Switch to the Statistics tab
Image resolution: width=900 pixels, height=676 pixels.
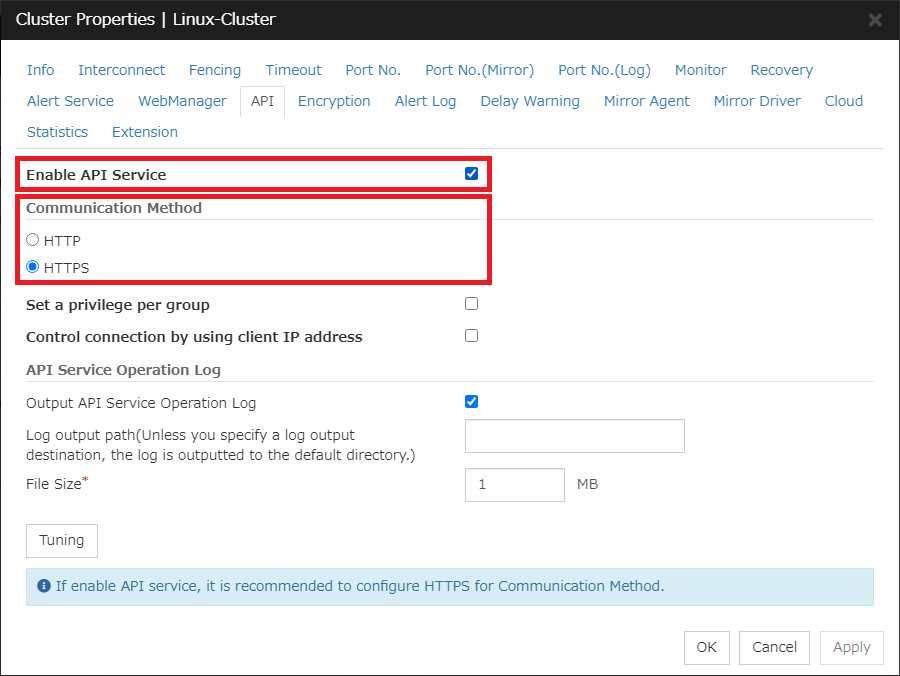point(57,132)
